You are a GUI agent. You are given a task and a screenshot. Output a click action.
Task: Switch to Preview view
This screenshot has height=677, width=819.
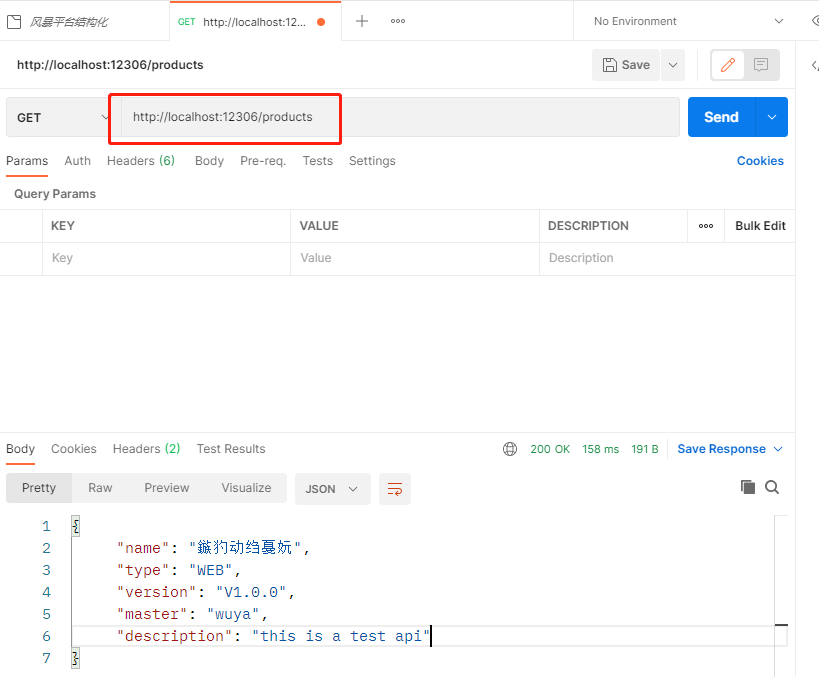[167, 488]
